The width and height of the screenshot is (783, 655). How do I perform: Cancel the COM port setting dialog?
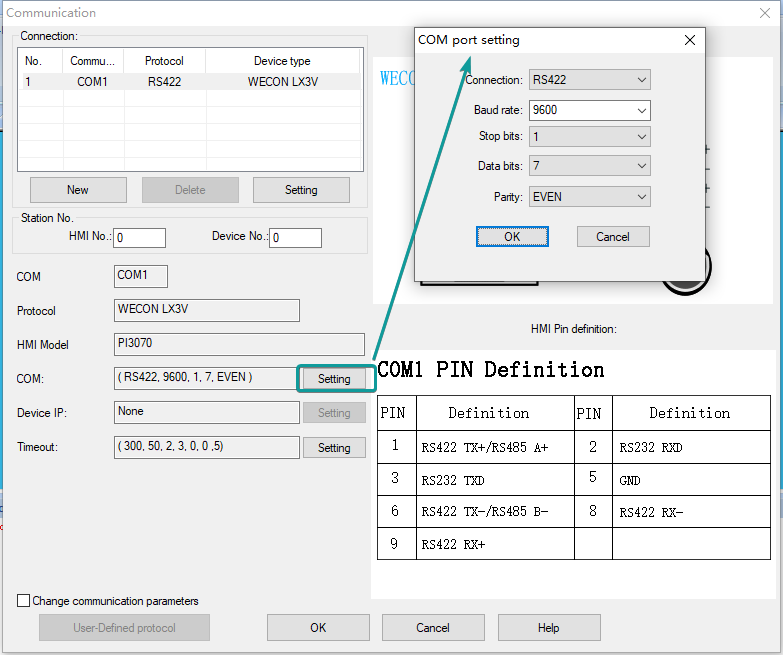click(x=613, y=237)
